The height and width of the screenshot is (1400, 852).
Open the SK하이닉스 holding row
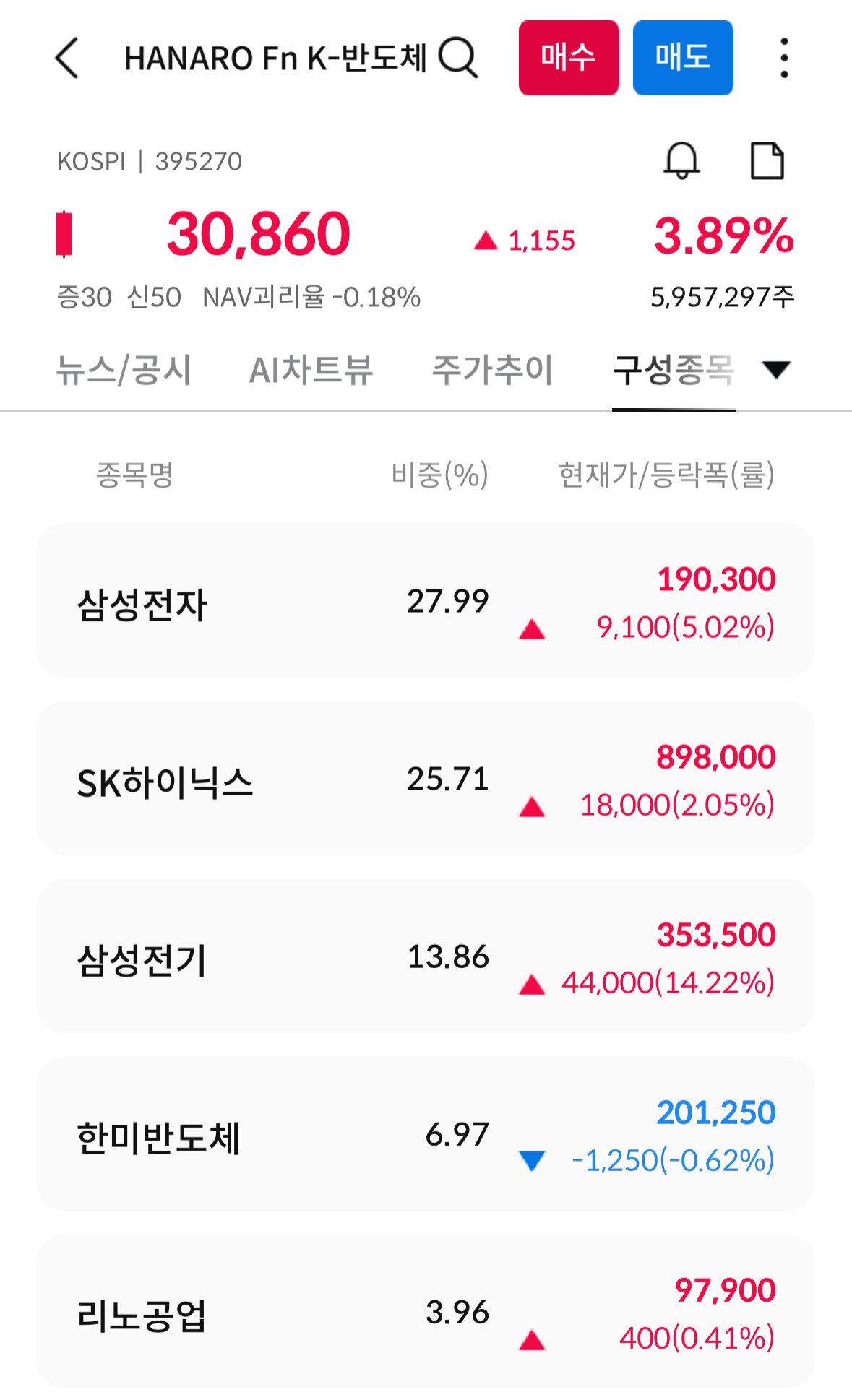pyautogui.click(x=426, y=779)
